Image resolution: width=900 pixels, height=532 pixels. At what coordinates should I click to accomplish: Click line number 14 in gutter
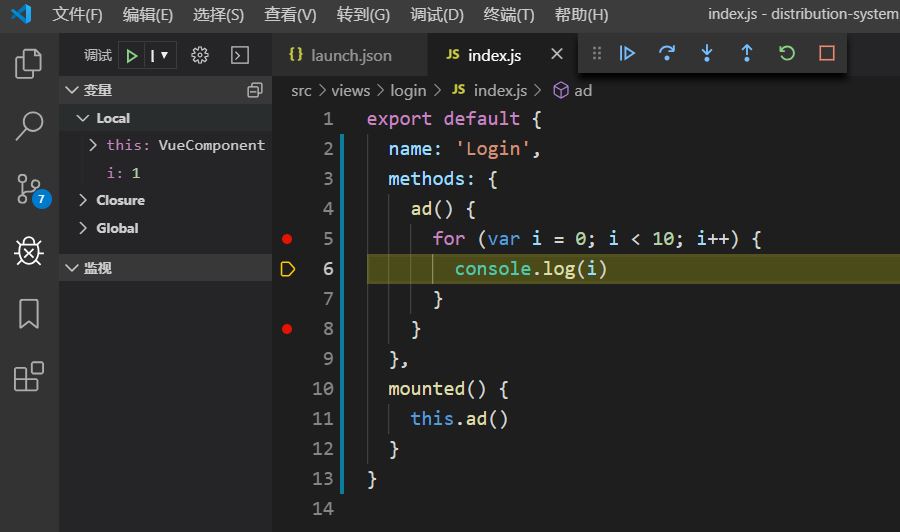point(323,508)
